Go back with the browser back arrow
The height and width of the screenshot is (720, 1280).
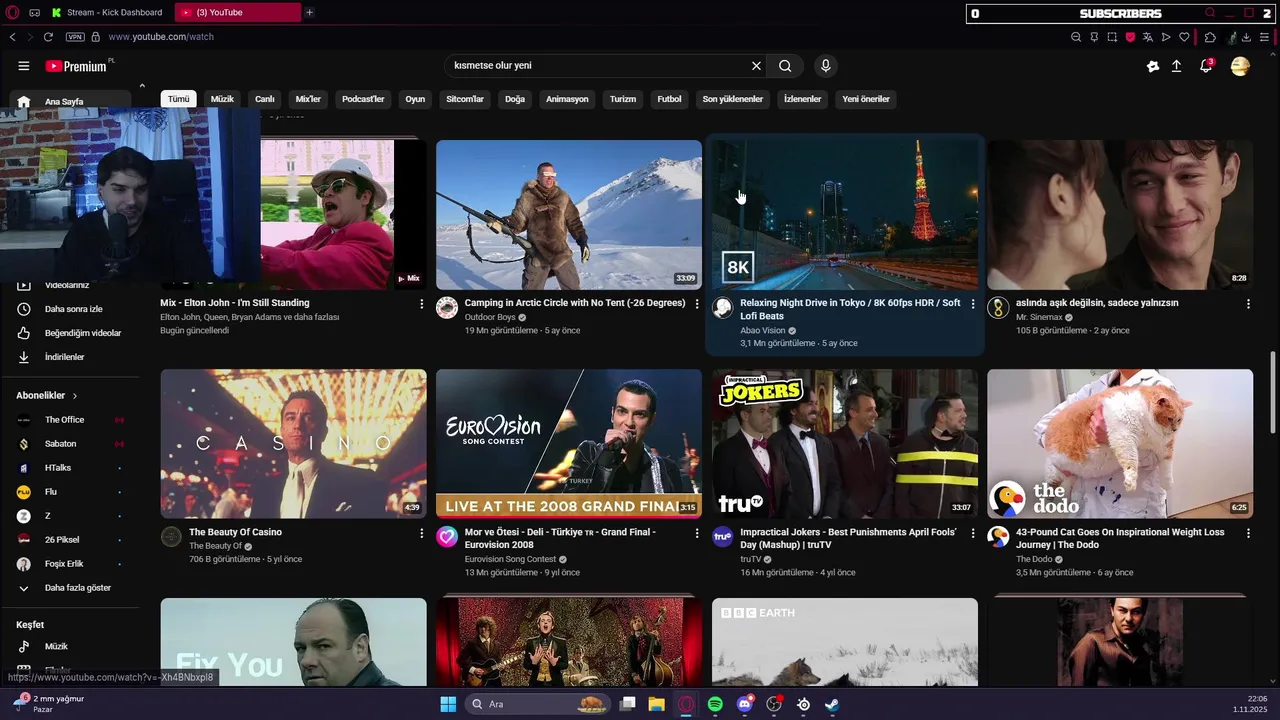[12, 37]
